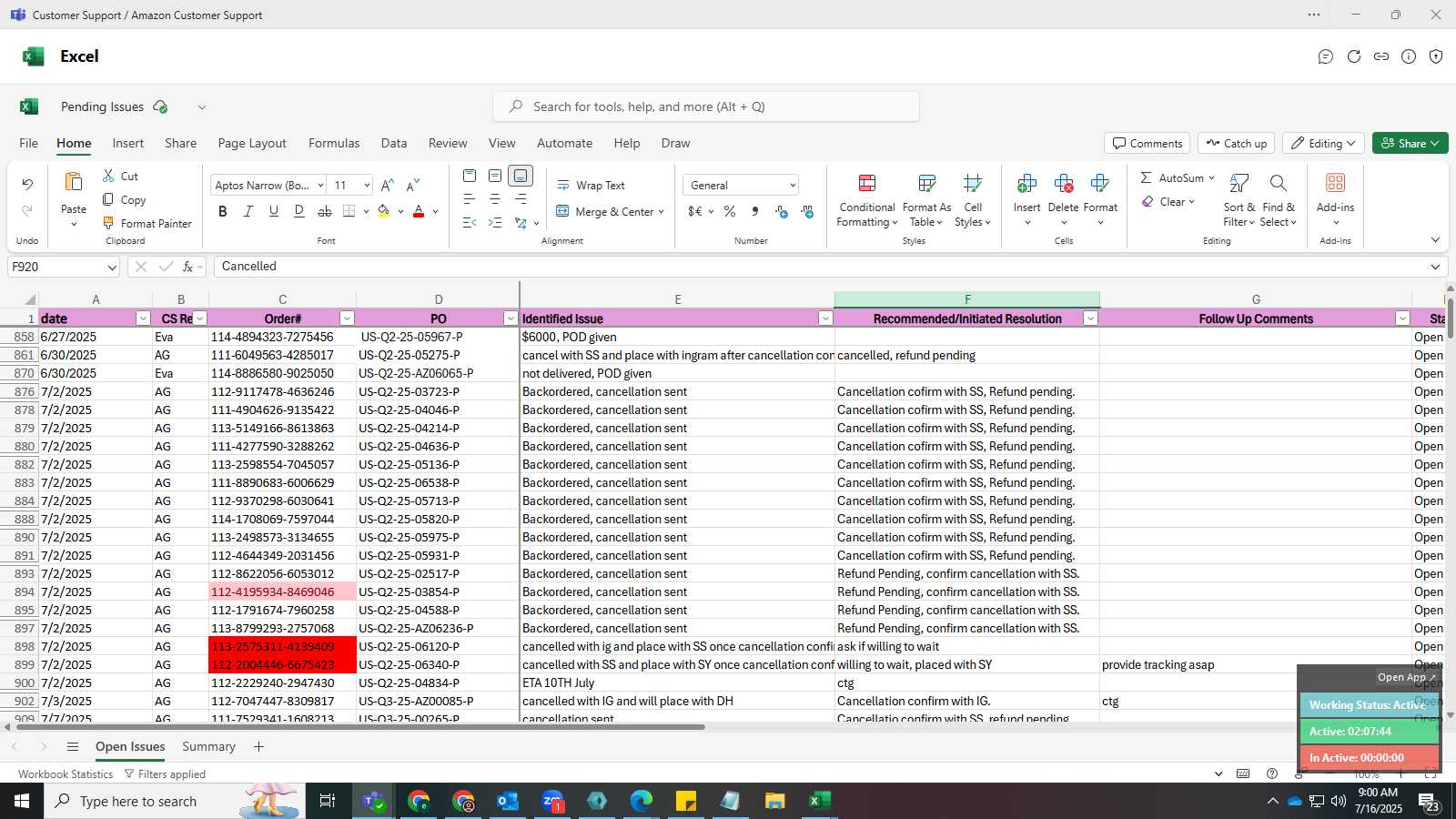This screenshot has width=1456, height=819.
Task: Click the Undo arrow icon
Action: (x=27, y=185)
